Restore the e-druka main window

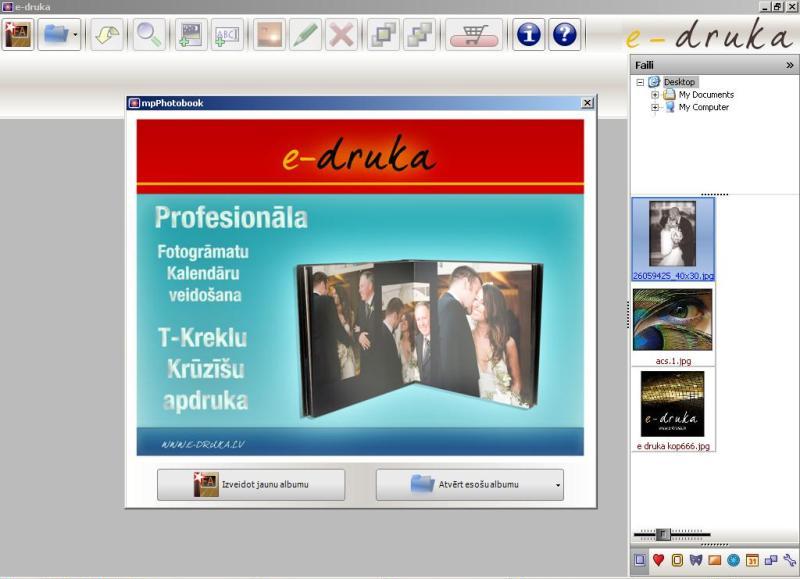(777, 6)
